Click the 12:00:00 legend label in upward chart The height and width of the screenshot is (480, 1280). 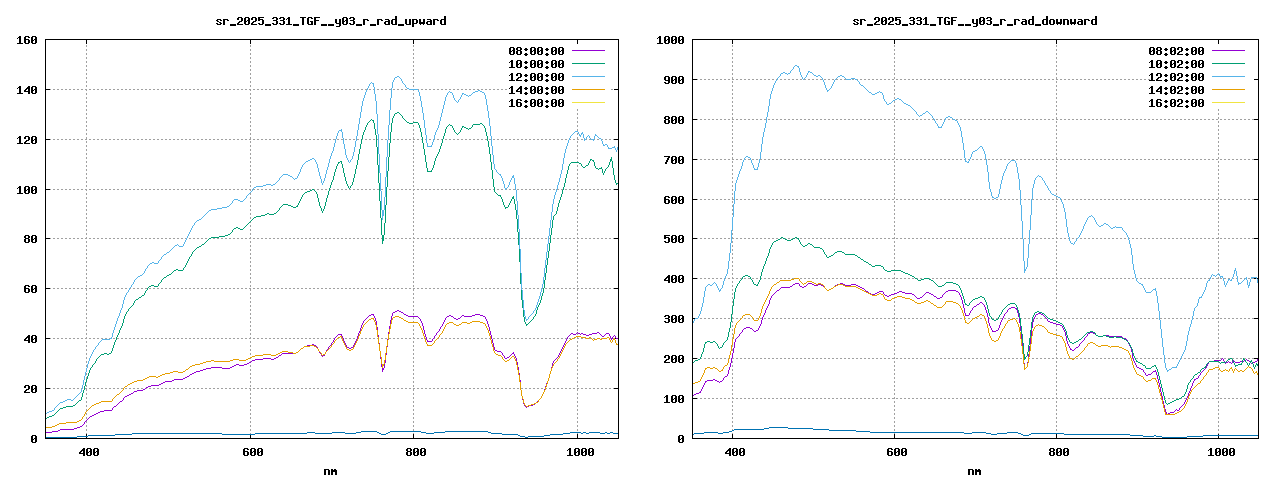[x=534, y=77]
